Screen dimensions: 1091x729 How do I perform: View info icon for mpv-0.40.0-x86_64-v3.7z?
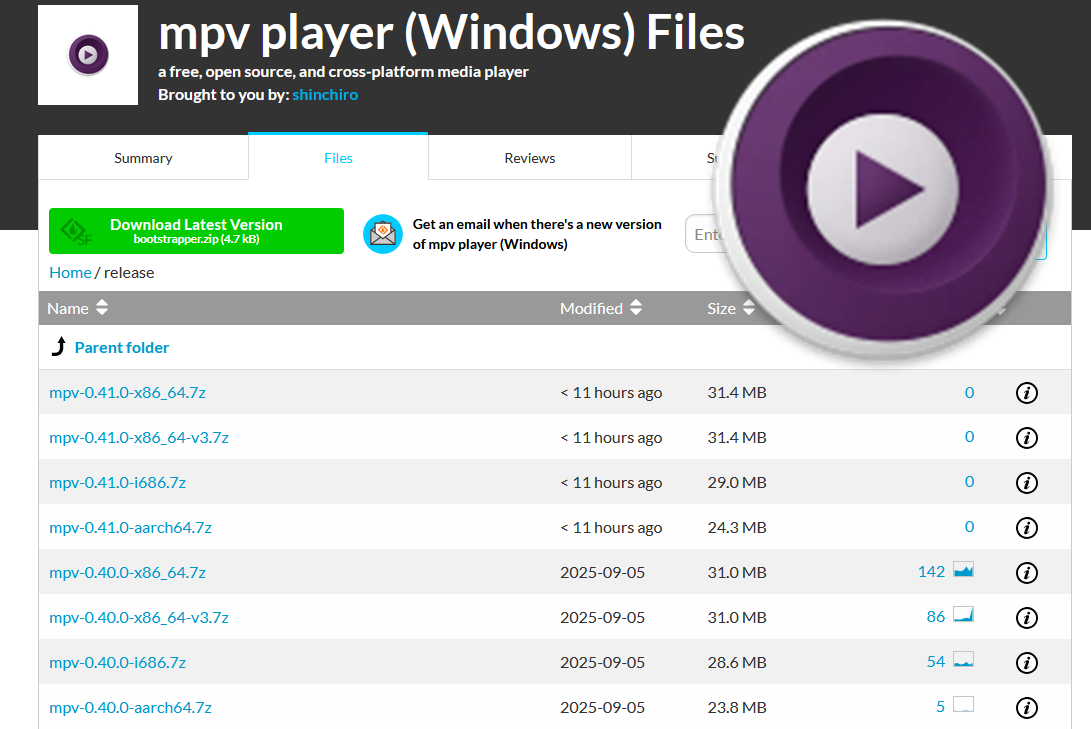1027,618
